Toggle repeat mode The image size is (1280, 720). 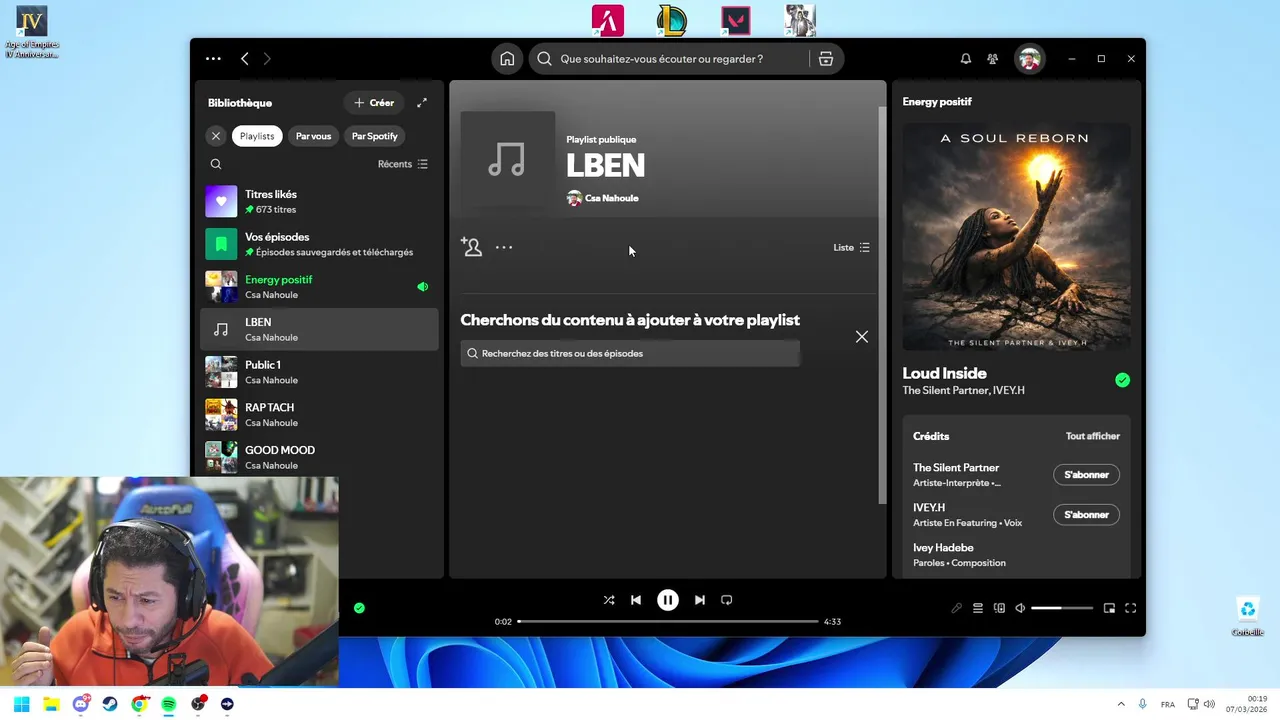727,600
